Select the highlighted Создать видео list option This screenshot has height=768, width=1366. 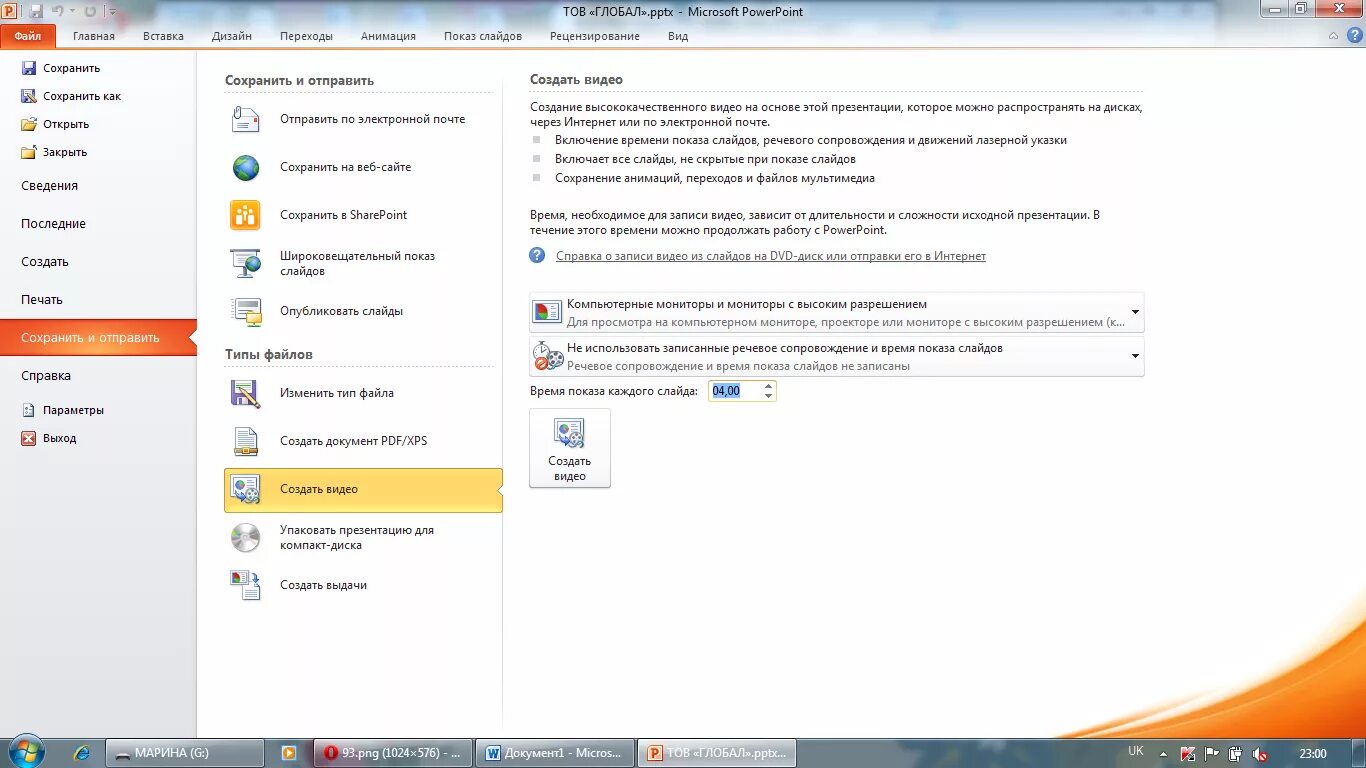tap(363, 490)
